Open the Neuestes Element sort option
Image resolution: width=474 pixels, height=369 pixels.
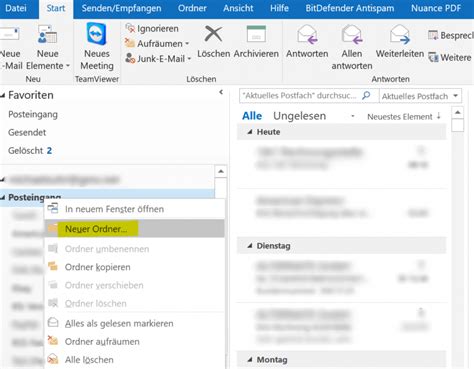pyautogui.click(x=400, y=117)
